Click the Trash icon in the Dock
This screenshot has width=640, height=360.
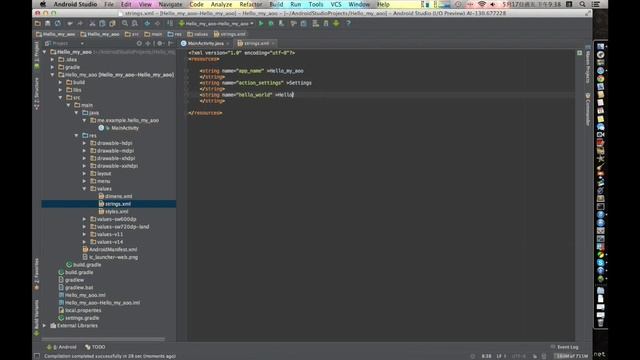[x=600, y=322]
